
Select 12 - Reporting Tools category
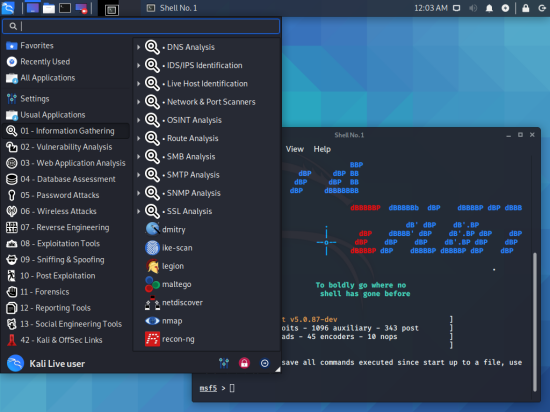click(66, 308)
